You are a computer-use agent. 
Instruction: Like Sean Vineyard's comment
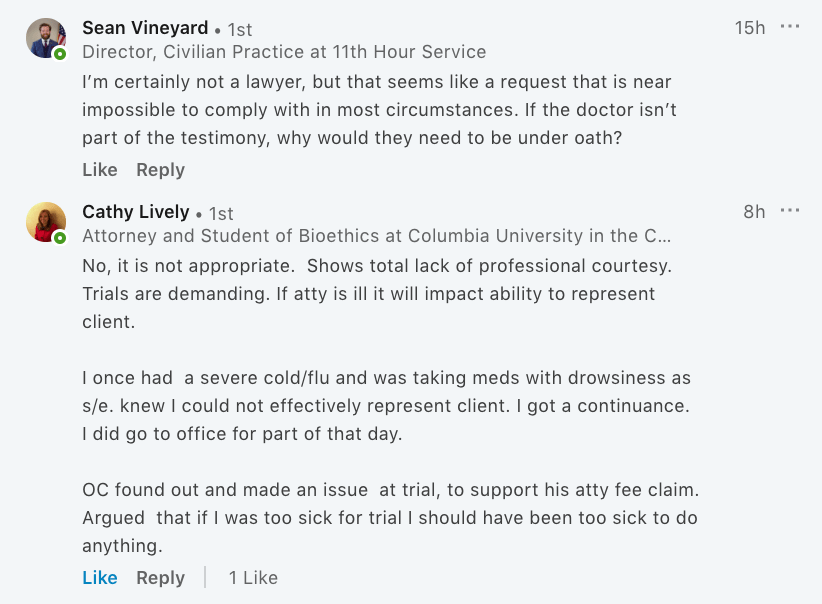pos(100,170)
